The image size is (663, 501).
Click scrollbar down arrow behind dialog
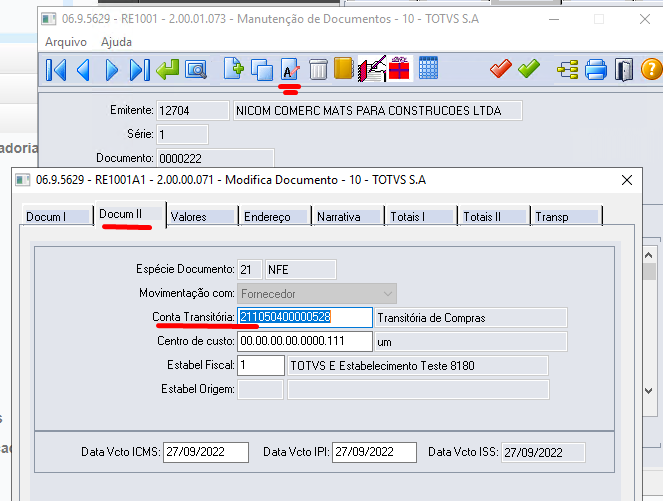649,391
